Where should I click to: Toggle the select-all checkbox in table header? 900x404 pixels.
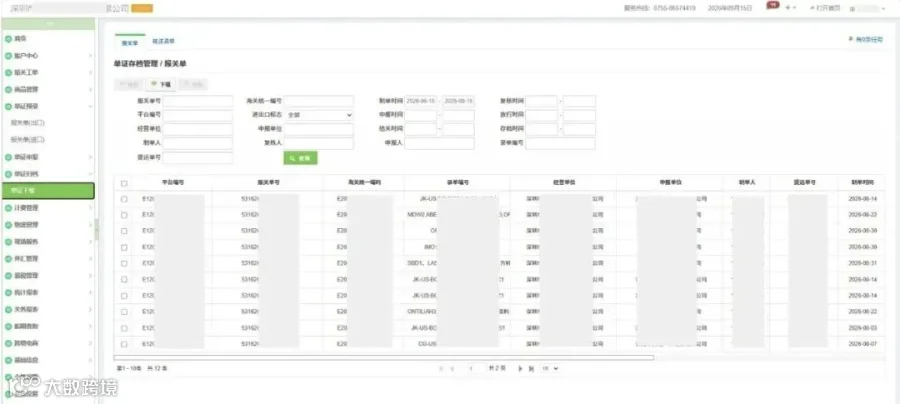[x=124, y=183]
